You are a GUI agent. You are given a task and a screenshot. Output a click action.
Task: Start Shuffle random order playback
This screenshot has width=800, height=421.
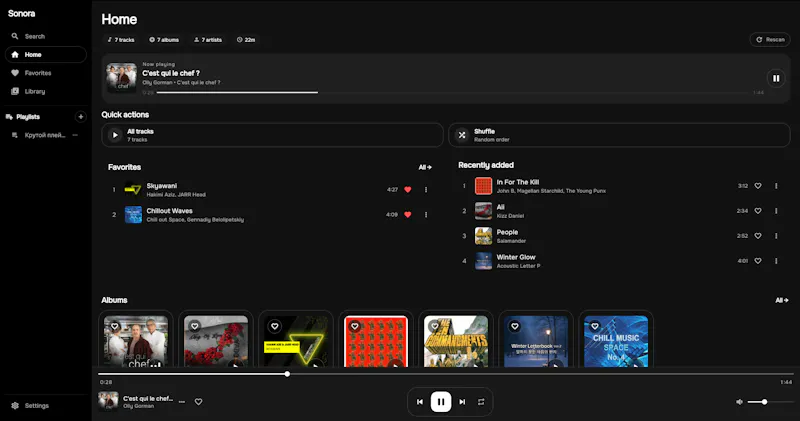coord(619,135)
